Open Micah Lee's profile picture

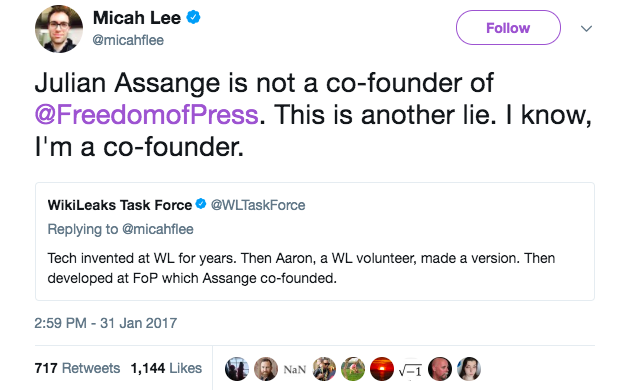[59, 29]
